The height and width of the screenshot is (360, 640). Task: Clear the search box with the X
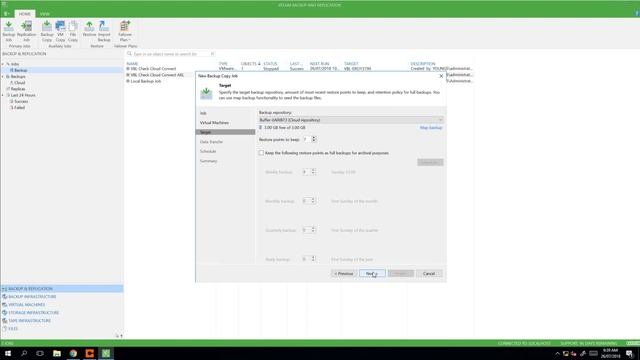tap(212, 54)
